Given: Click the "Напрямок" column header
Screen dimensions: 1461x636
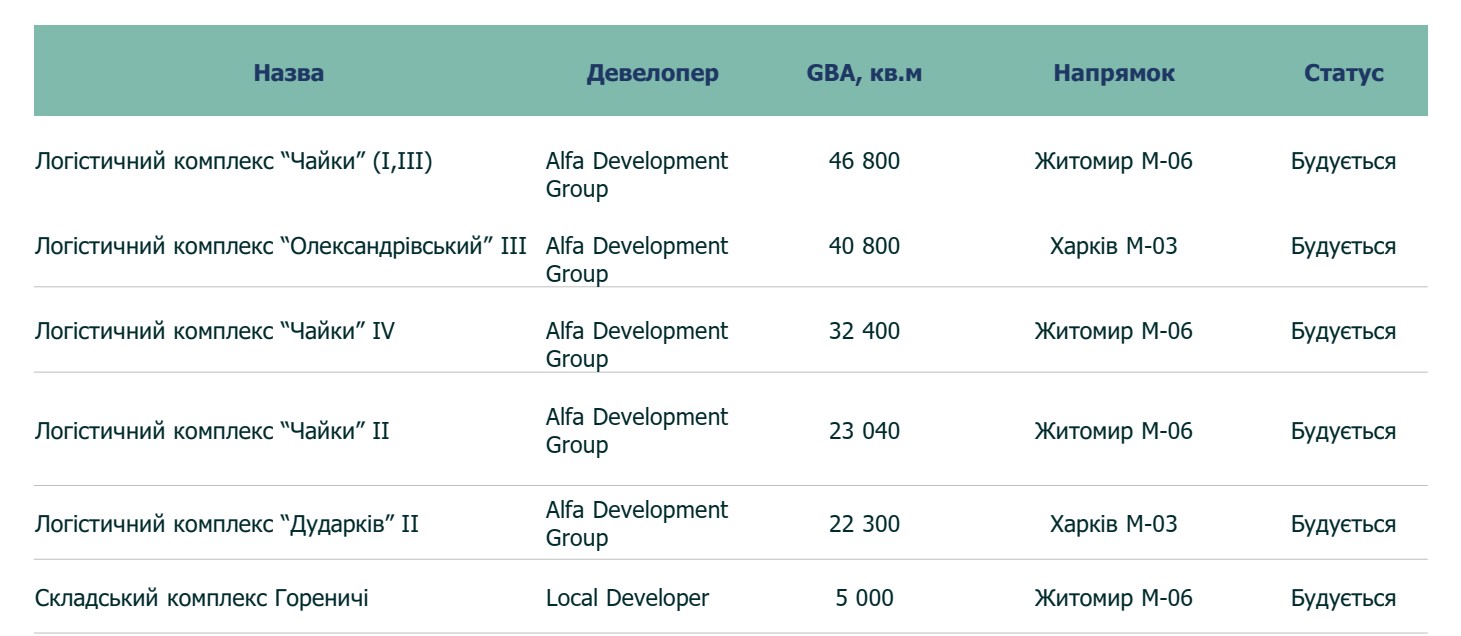Looking at the screenshot, I should point(1114,73).
